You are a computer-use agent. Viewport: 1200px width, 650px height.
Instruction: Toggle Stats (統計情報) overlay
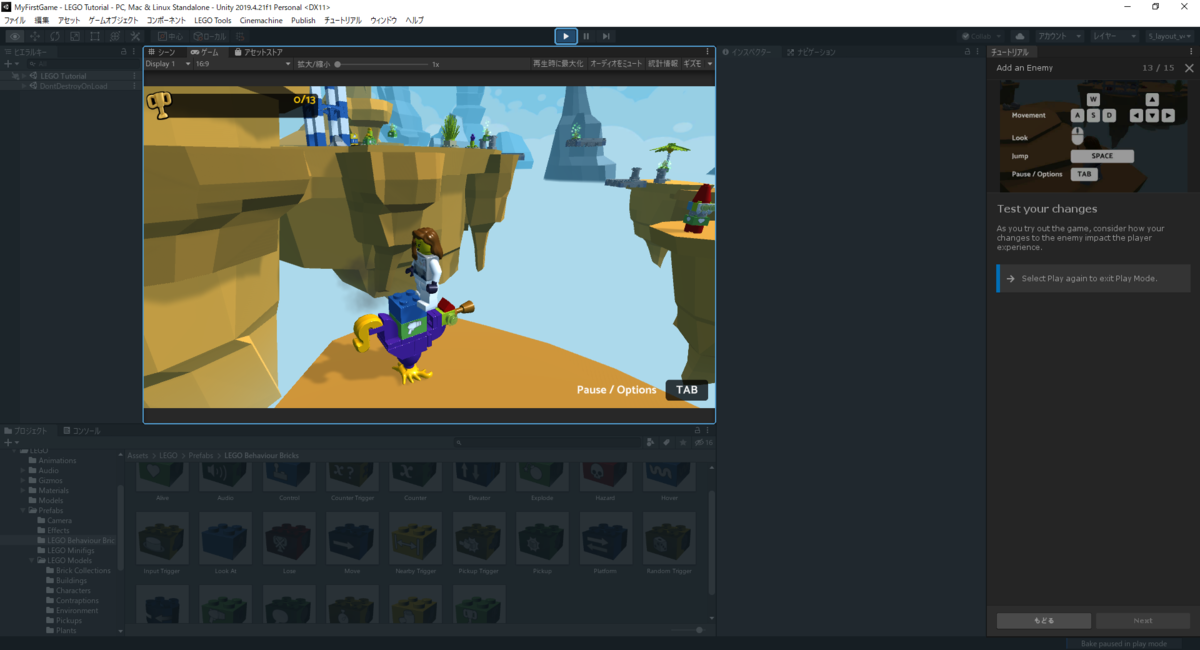tap(662, 64)
